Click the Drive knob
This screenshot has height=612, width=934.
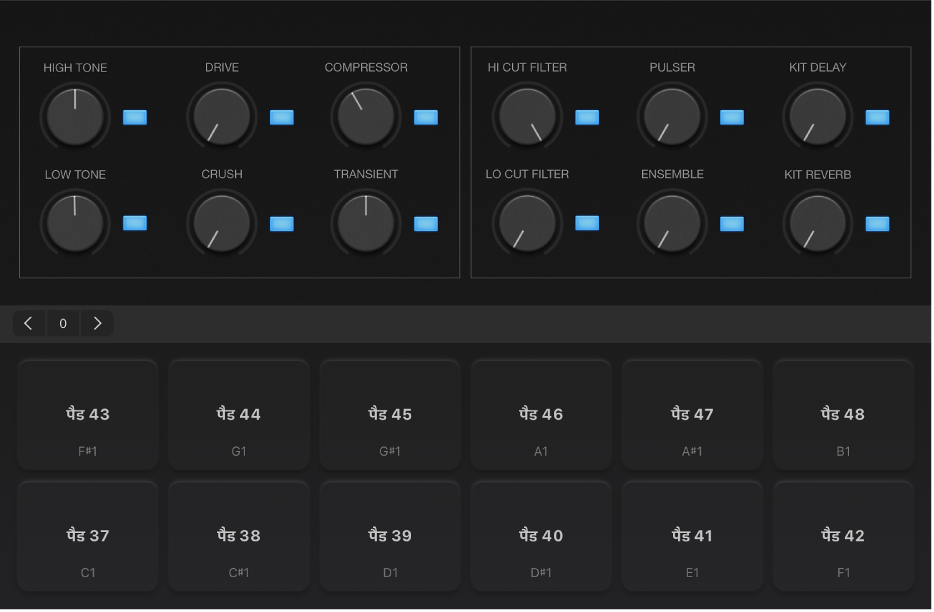pyautogui.click(x=222, y=117)
